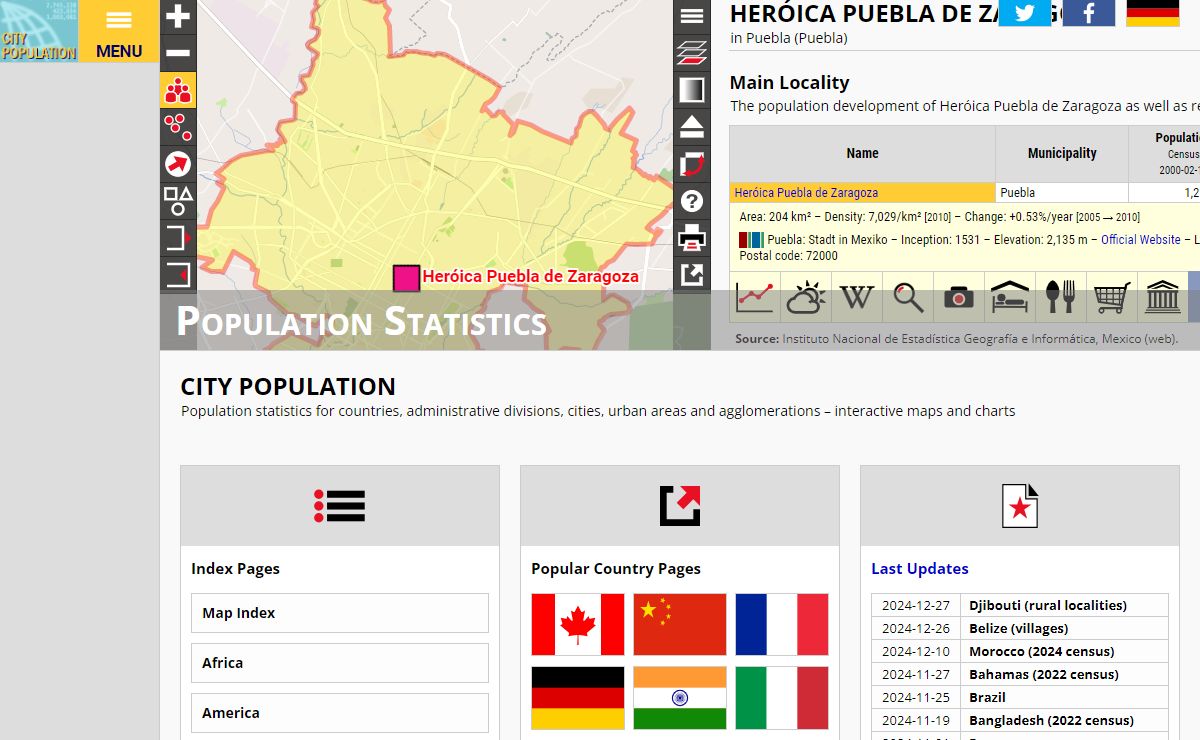This screenshot has width=1200, height=740.
Task: Select the population group map mode
Action: [178, 90]
